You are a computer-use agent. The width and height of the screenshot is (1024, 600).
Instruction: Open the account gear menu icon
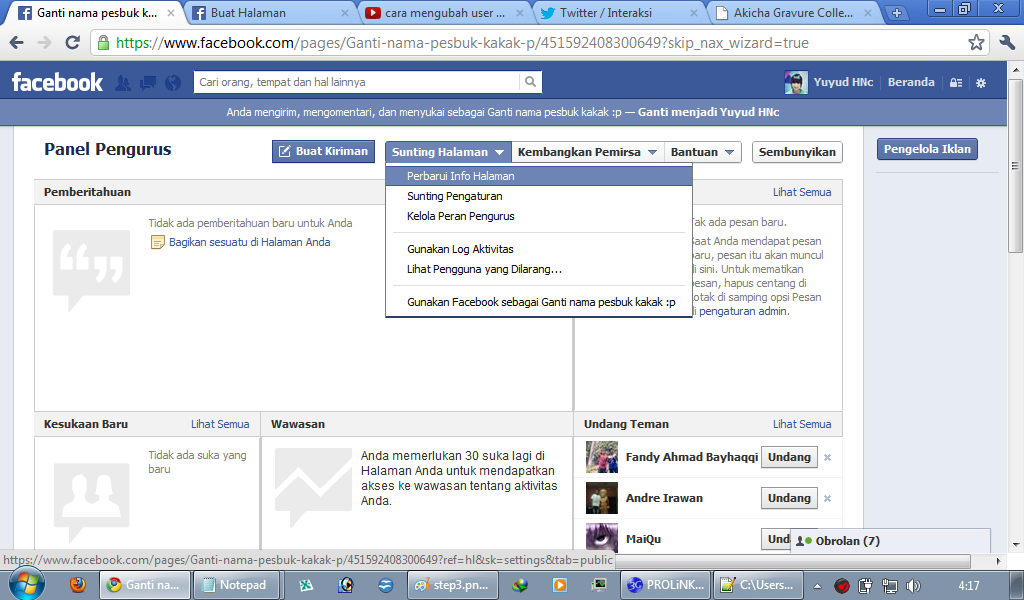tap(981, 83)
